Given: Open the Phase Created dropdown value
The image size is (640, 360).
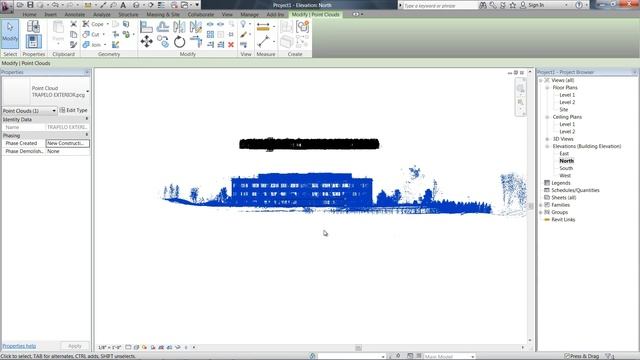Looking at the screenshot, I should [67, 143].
